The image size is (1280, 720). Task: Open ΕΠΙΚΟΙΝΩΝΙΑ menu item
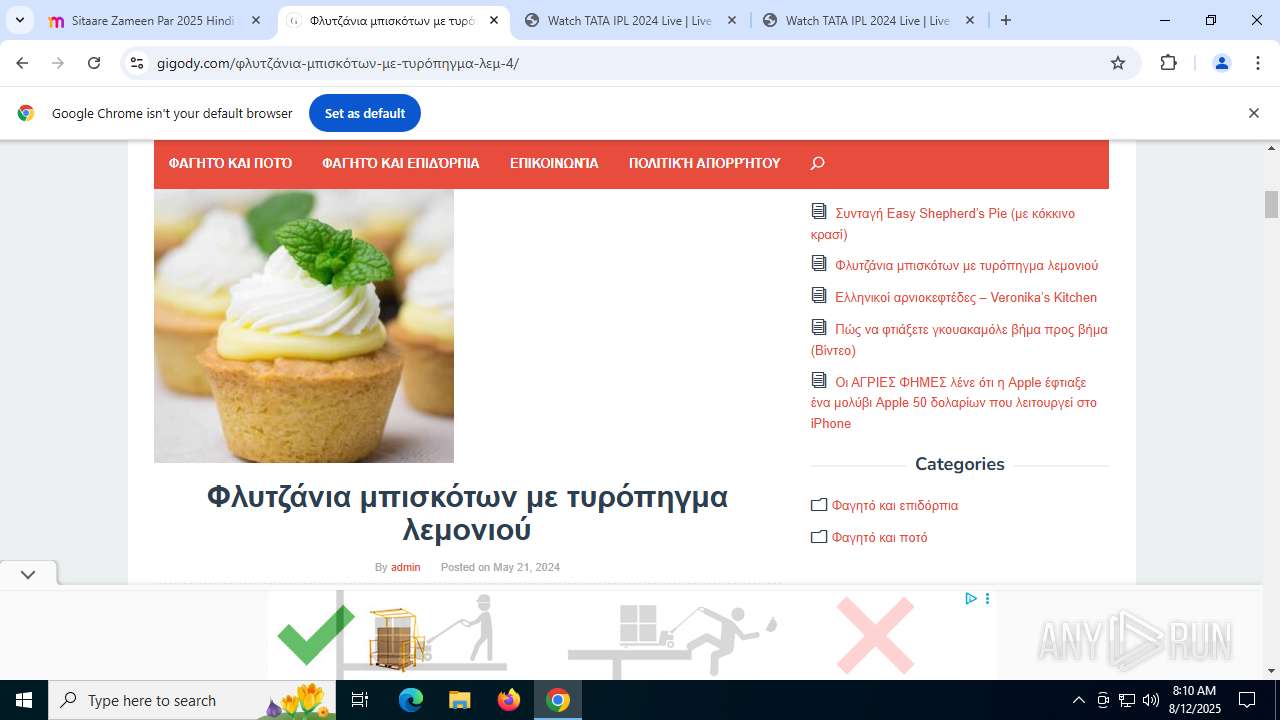[554, 163]
